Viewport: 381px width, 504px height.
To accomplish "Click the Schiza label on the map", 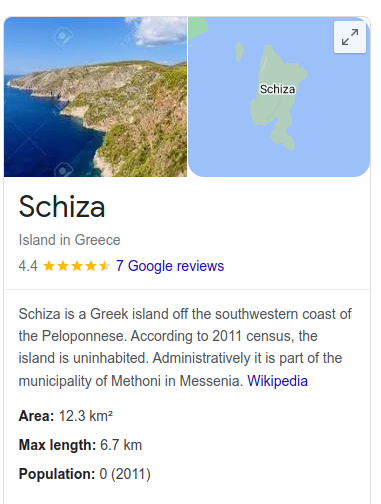I will pyautogui.click(x=277, y=89).
